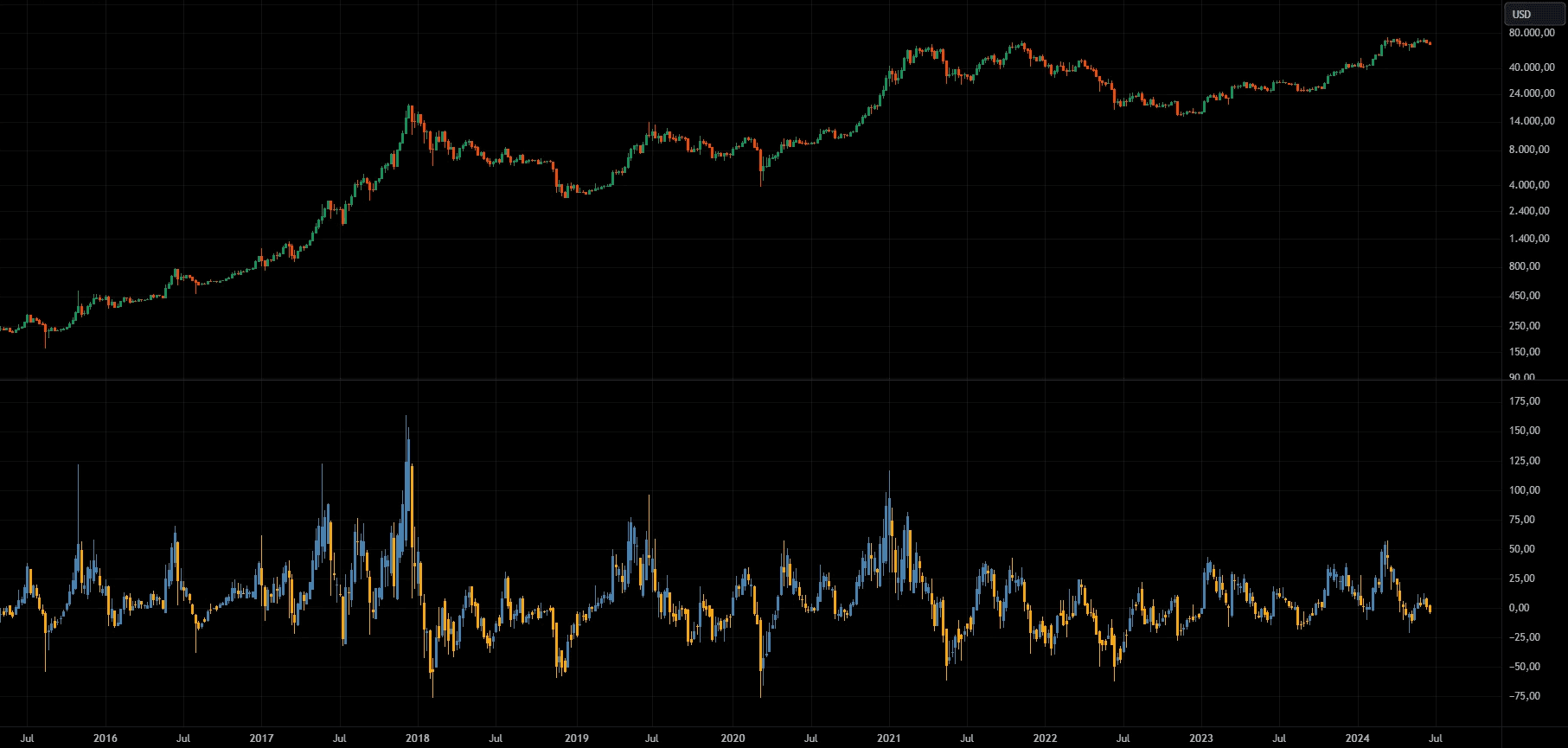Click the 4.000,00 price axis label
The width and height of the screenshot is (1568, 748).
[x=1529, y=185]
